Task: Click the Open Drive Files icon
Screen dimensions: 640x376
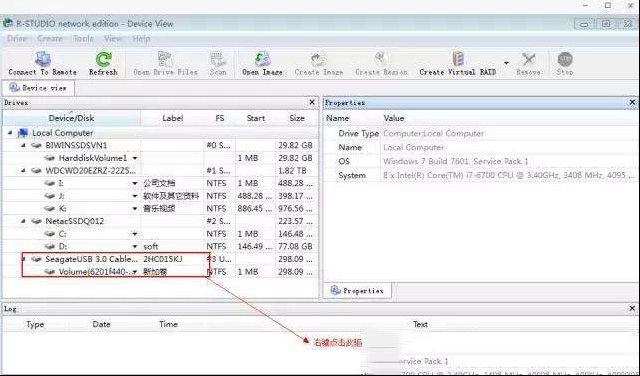Action: (165, 59)
